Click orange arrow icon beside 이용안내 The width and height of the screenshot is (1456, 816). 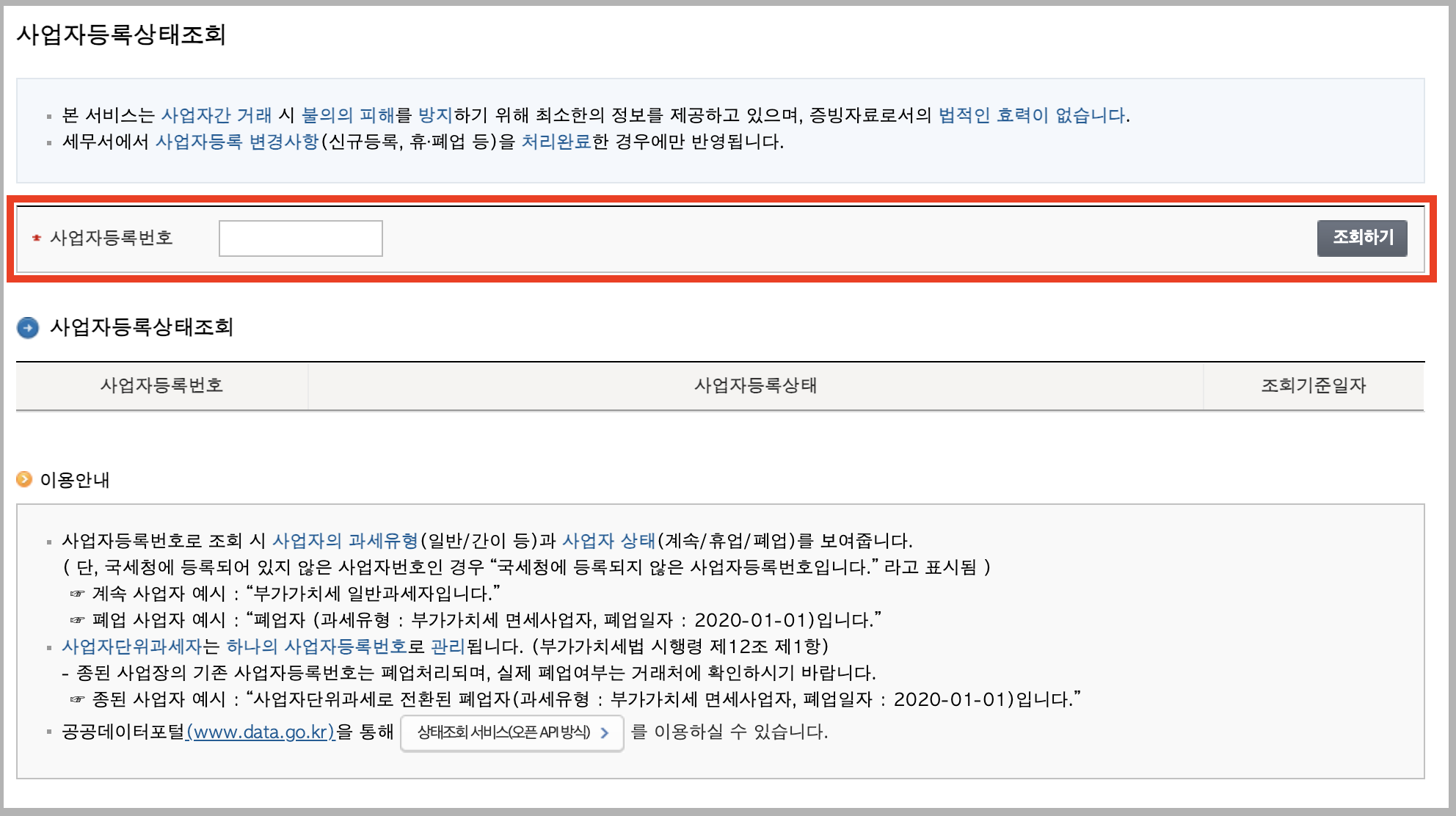[x=24, y=479]
